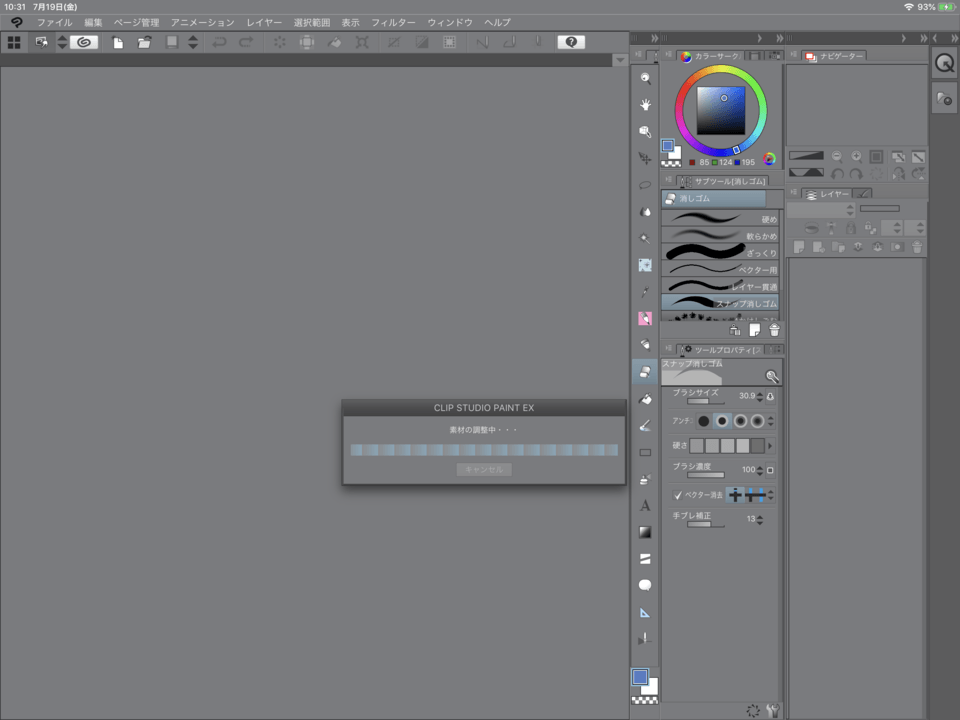
Task: Click inside the color wheel square
Action: click(720, 110)
